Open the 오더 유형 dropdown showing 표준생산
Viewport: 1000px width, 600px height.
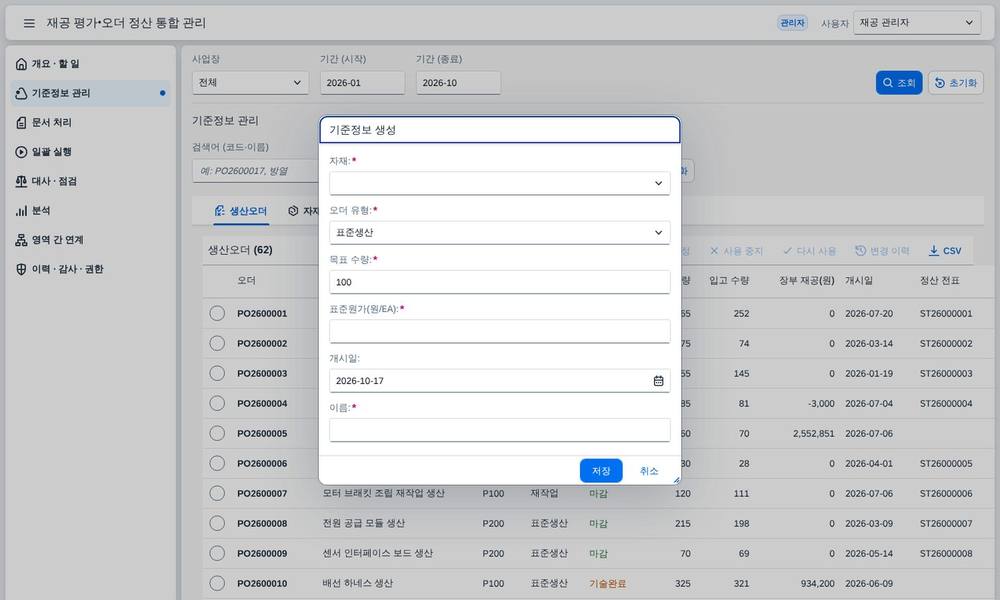click(499, 233)
